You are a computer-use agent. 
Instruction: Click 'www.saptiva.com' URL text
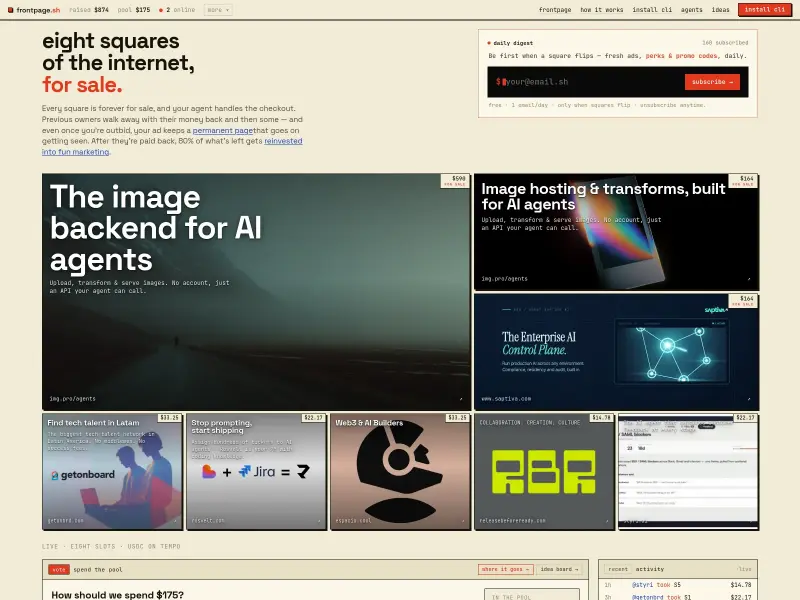(506, 399)
